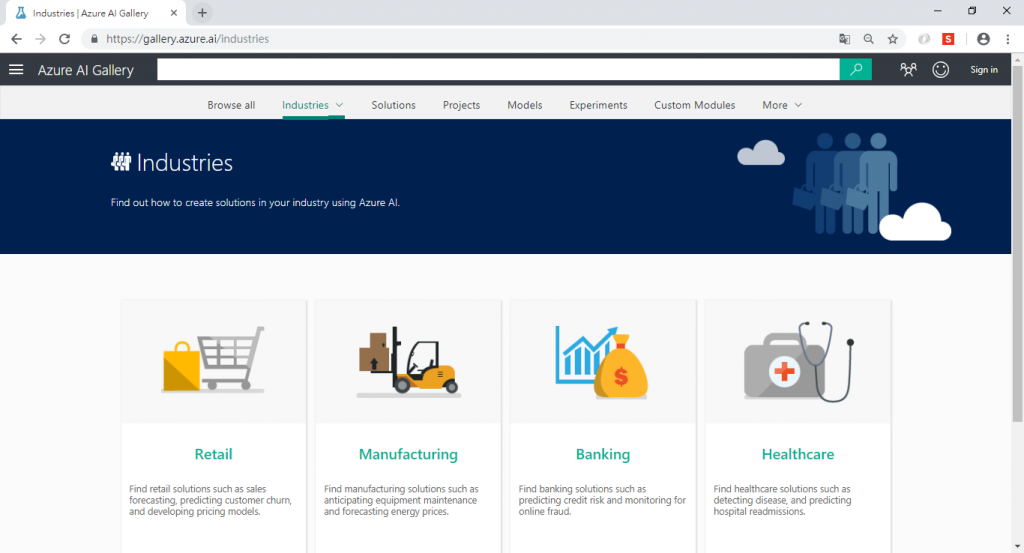Reload the page
The width and height of the screenshot is (1024, 553).
(x=64, y=39)
